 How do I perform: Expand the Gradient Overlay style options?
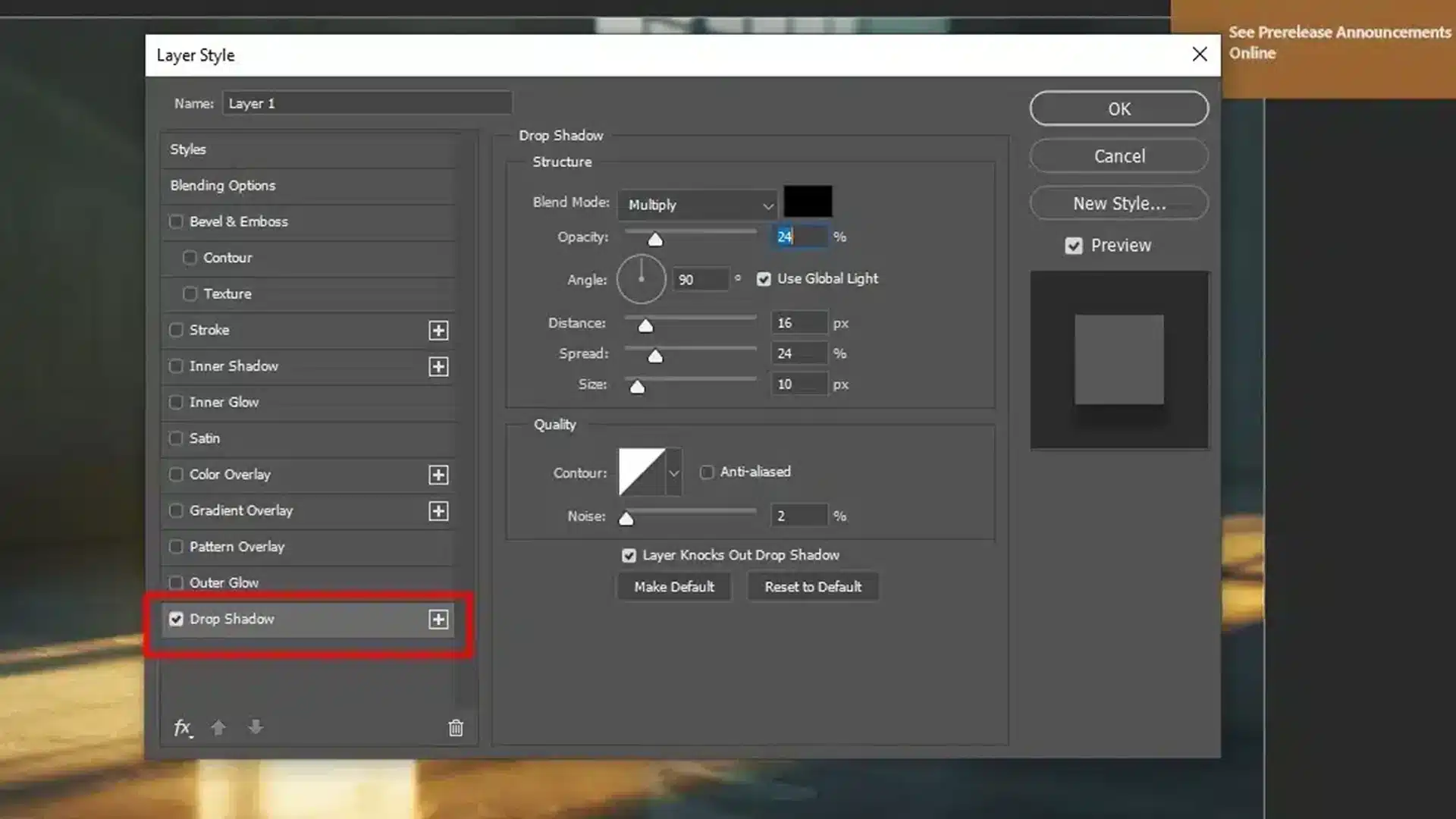[x=438, y=510]
